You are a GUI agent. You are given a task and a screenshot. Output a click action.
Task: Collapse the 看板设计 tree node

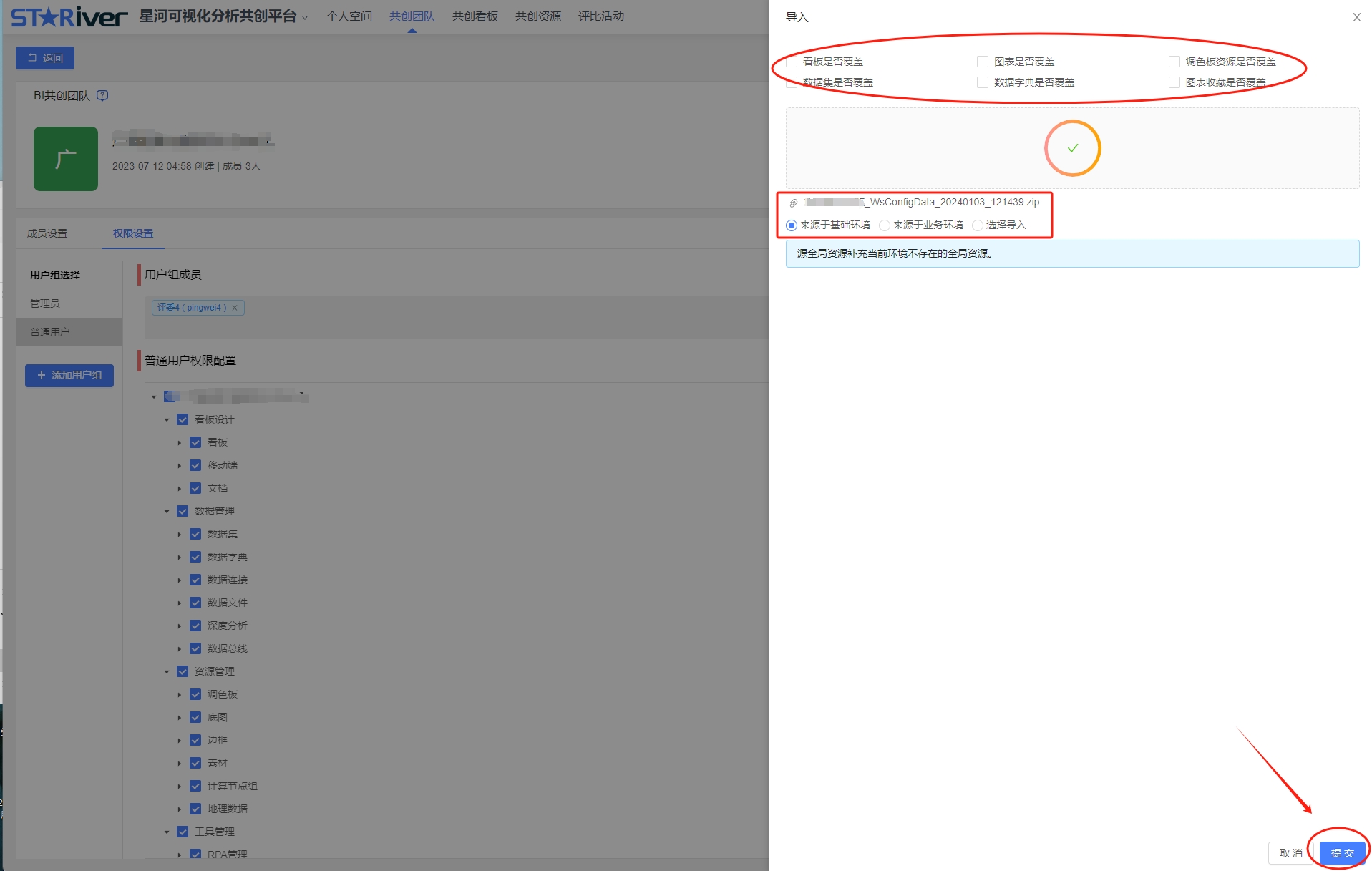coord(167,420)
